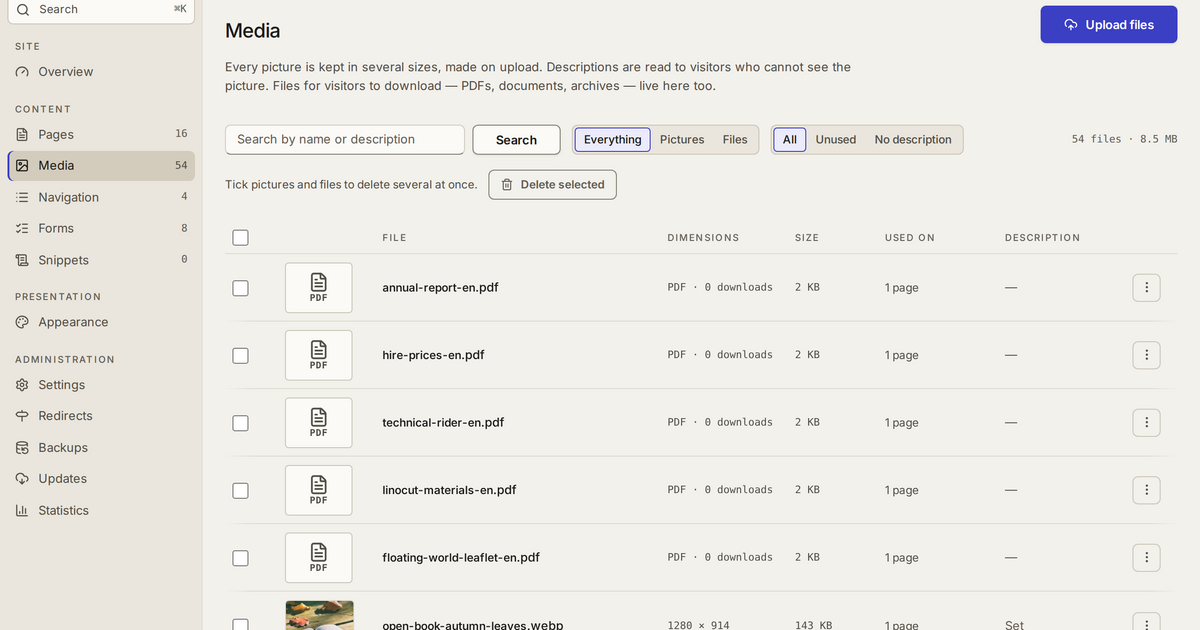This screenshot has width=1200, height=630.
Task: Open actions menu for hire-prices-en.pdf
Action: coord(1146,355)
